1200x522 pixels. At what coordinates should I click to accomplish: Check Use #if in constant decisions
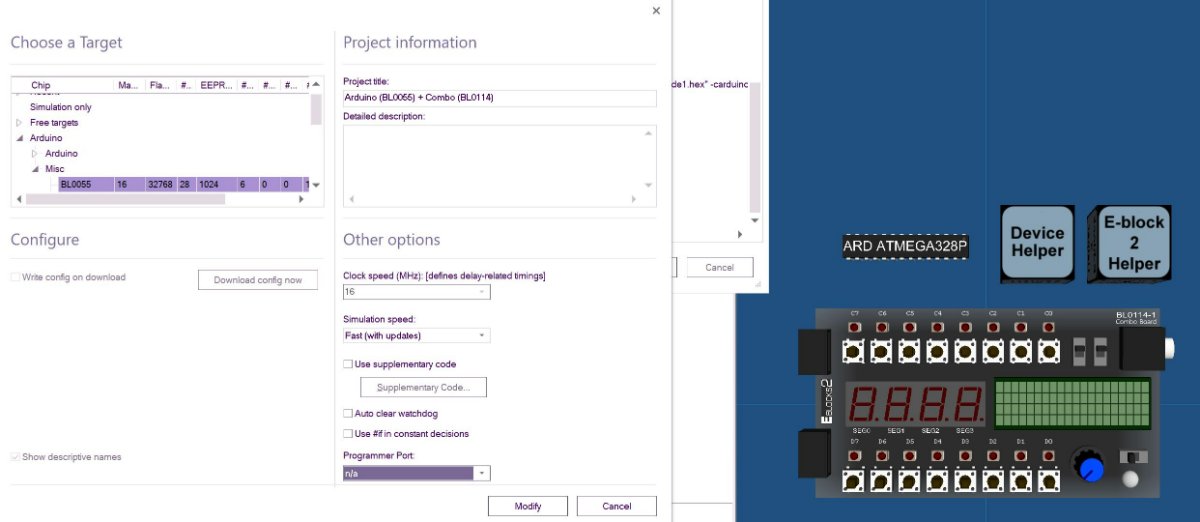coord(348,434)
